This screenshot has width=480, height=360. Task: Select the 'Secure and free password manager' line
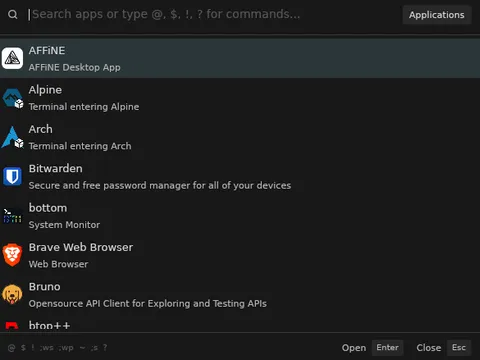click(x=160, y=185)
